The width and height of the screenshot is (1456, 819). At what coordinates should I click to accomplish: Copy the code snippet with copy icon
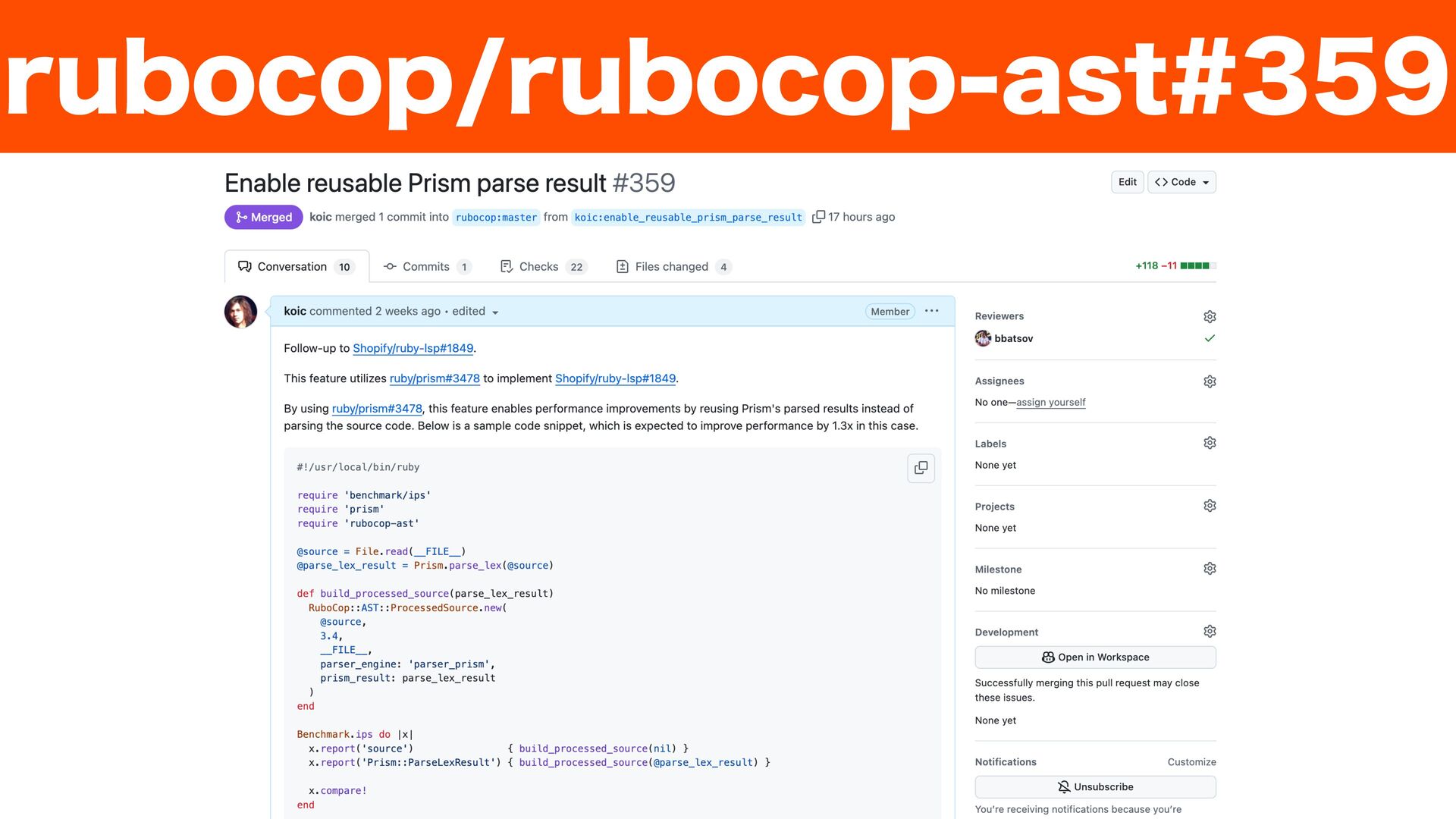pyautogui.click(x=921, y=468)
